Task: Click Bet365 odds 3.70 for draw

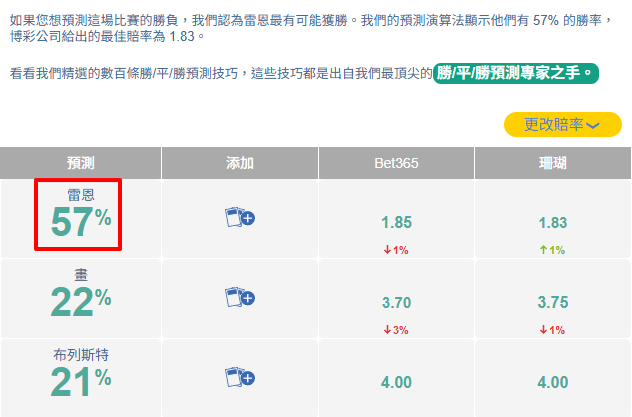Action: 397,302
